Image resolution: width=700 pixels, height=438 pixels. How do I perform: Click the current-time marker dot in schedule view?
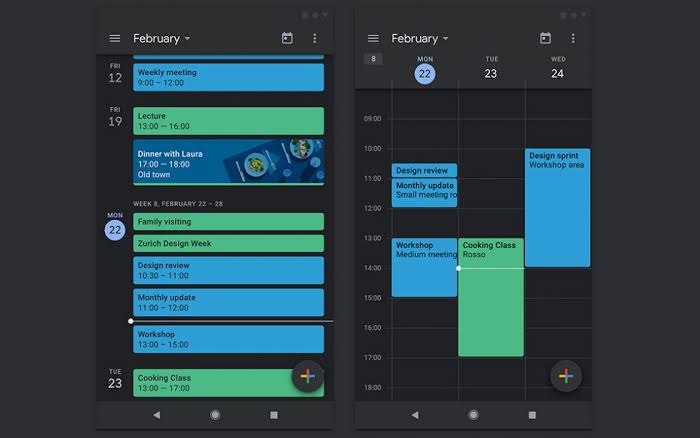[x=130, y=321]
